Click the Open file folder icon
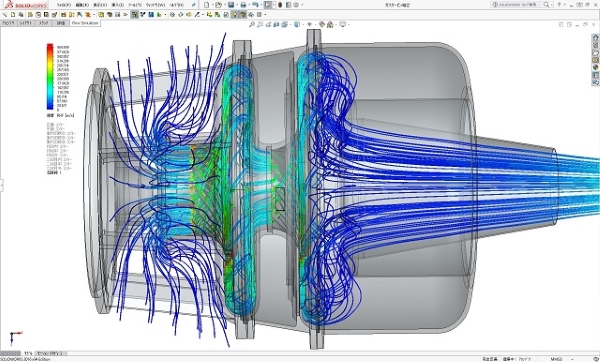Viewport: 600px width, 362px height. point(218,5)
